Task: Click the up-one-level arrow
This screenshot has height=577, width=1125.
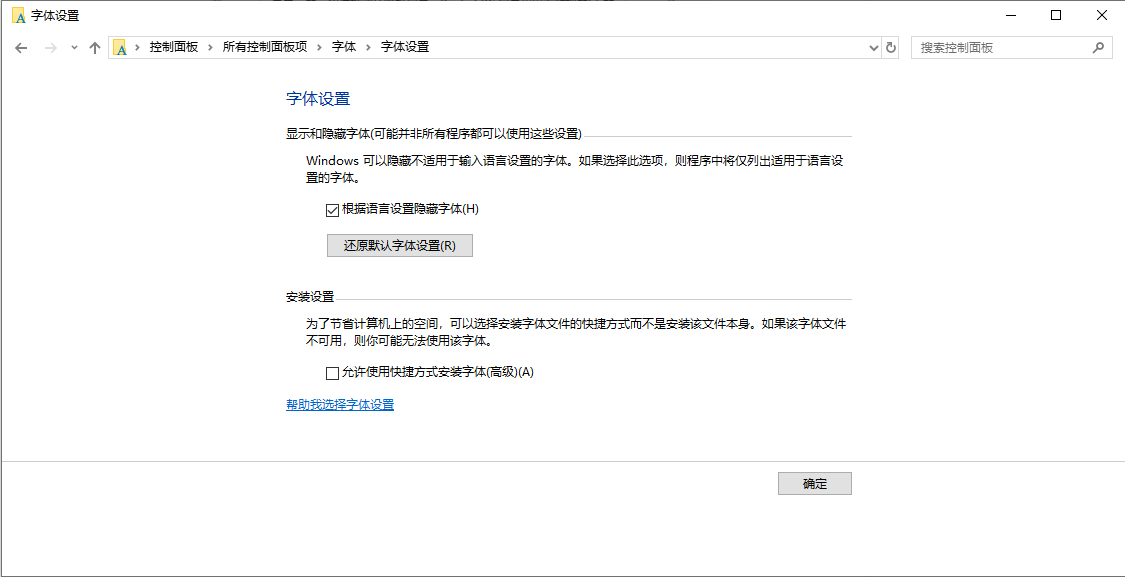Action: (x=95, y=48)
